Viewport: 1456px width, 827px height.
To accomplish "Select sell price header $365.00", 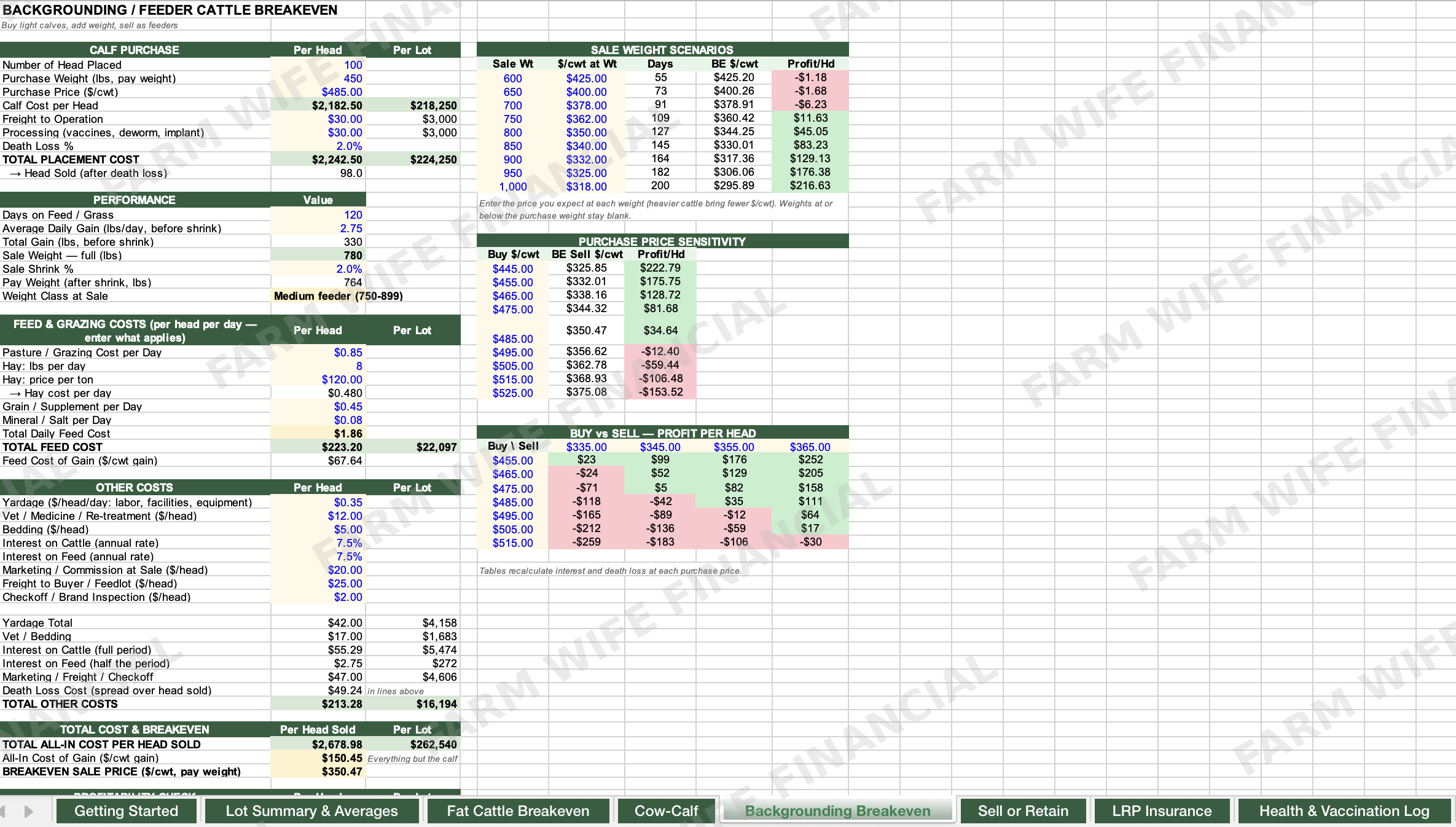I will [x=810, y=447].
